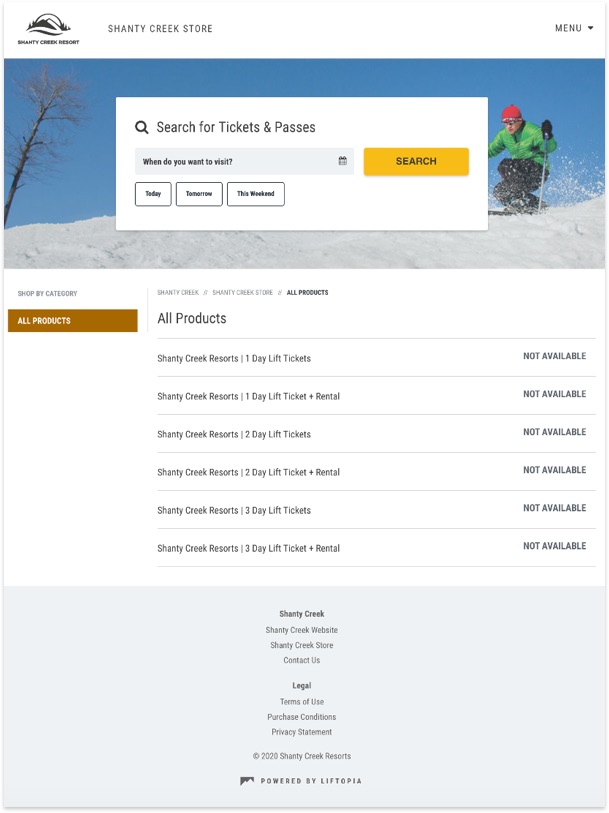This screenshot has width=609, height=813.
Task: Click the ALL PRODUCTS breadcrumb
Action: [x=307, y=292]
